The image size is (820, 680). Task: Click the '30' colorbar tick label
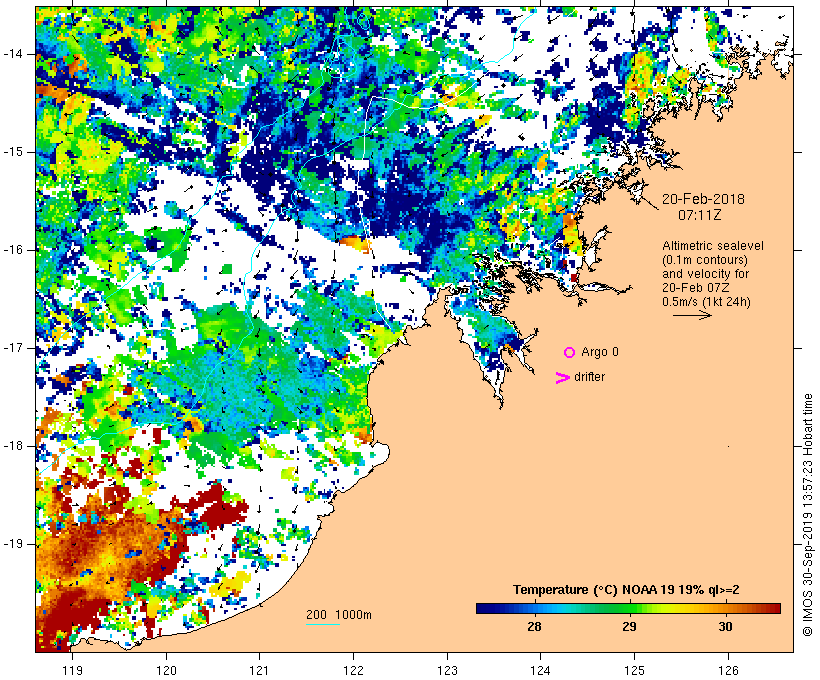pyautogui.click(x=725, y=627)
